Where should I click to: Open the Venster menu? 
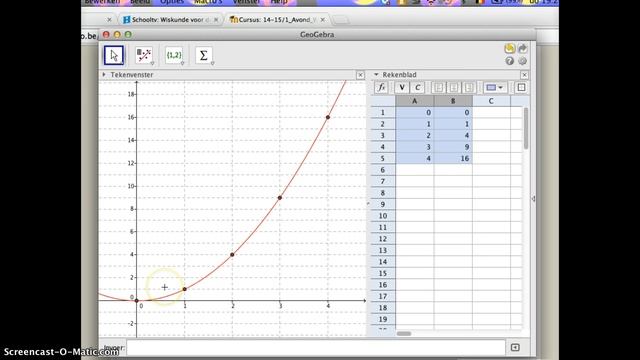[x=247, y=2]
